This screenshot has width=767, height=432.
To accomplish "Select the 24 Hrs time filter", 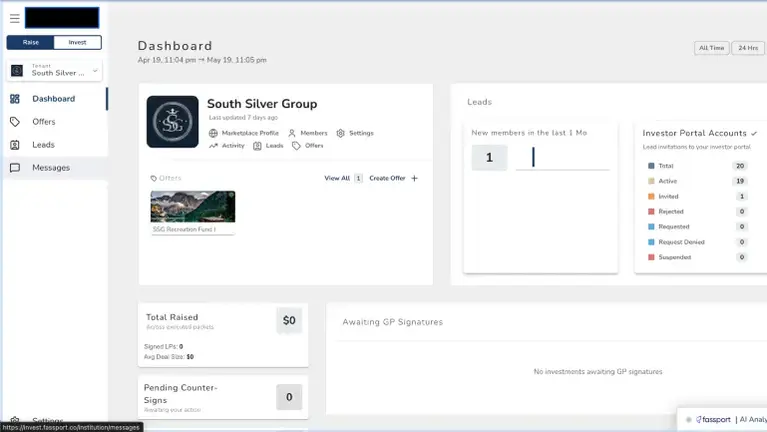I will pyautogui.click(x=748, y=48).
